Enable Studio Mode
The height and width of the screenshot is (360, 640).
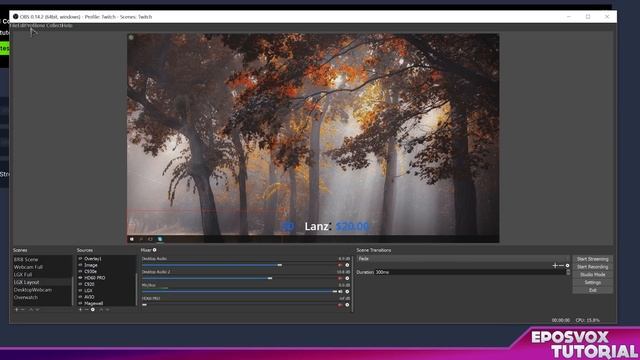(x=592, y=275)
